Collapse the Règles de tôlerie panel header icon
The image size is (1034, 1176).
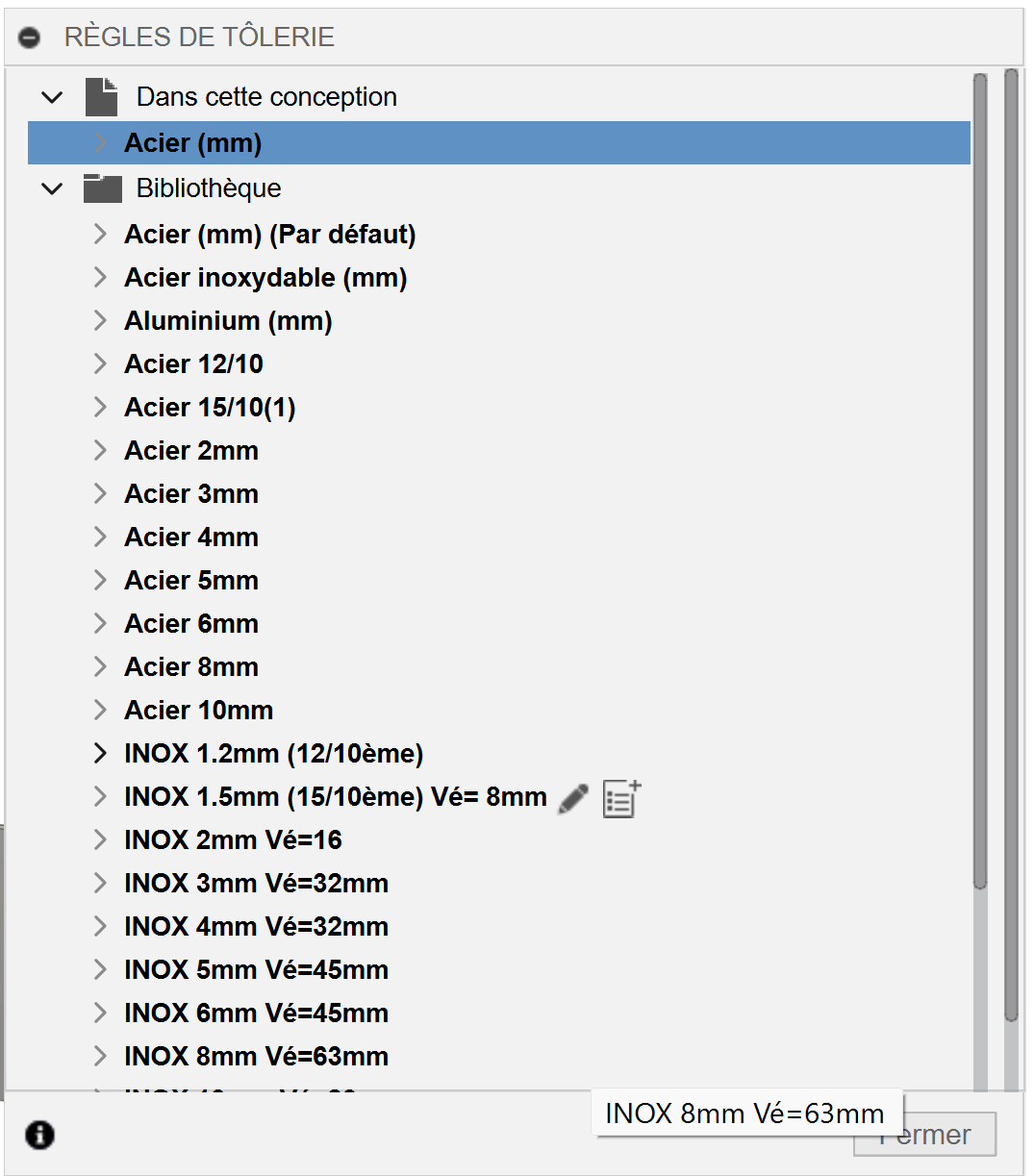coord(30,38)
